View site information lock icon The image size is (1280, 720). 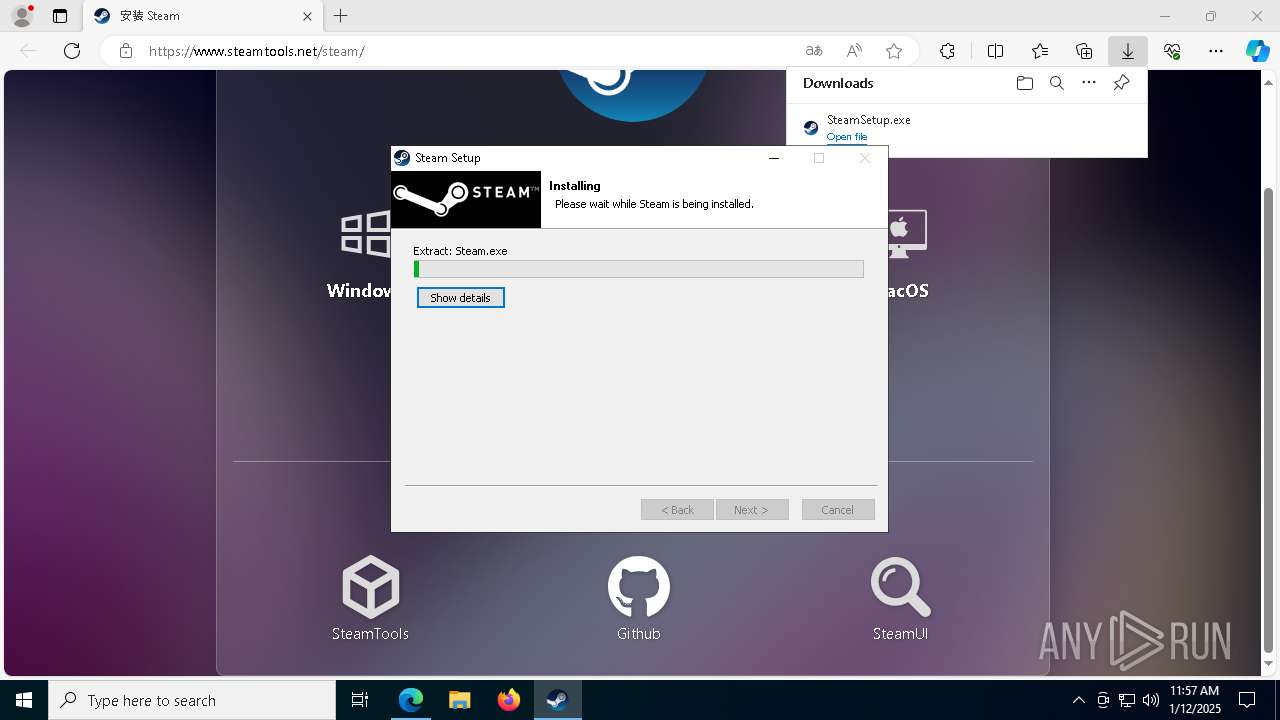click(x=126, y=51)
